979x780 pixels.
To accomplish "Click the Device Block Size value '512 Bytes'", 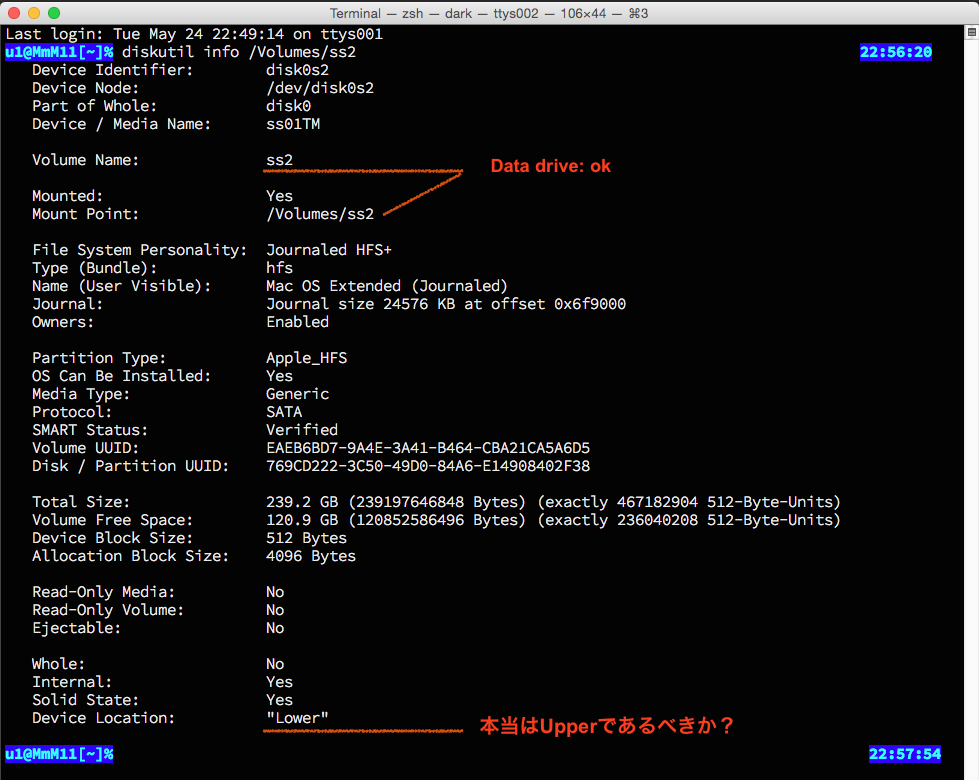I will [307, 538].
